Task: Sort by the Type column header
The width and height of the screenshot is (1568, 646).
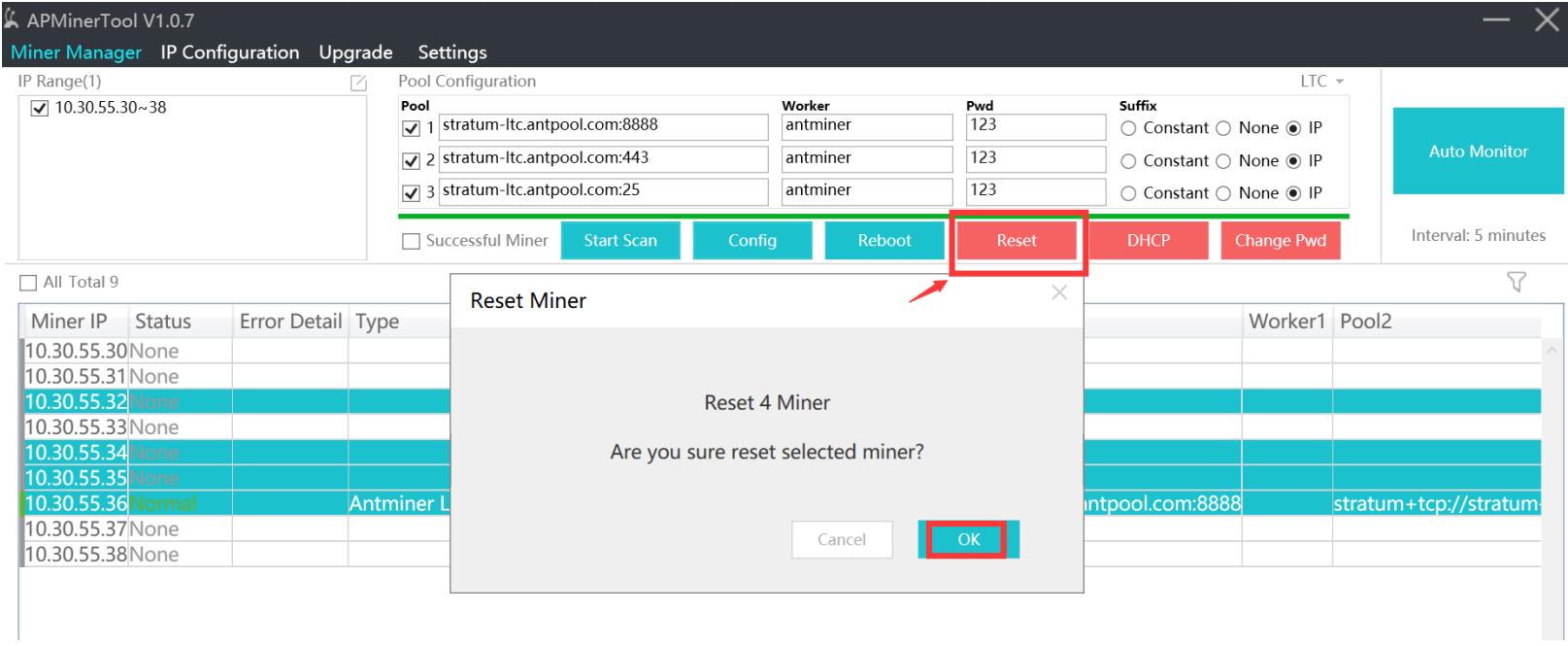Action: [x=399, y=322]
